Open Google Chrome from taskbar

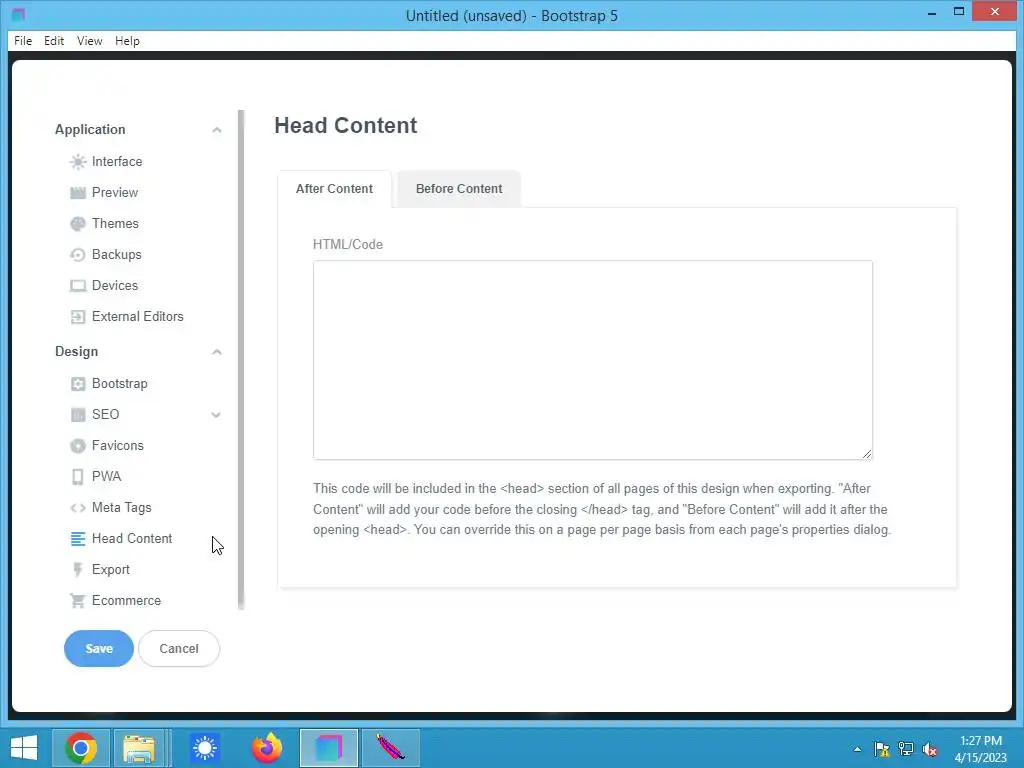tap(81, 748)
